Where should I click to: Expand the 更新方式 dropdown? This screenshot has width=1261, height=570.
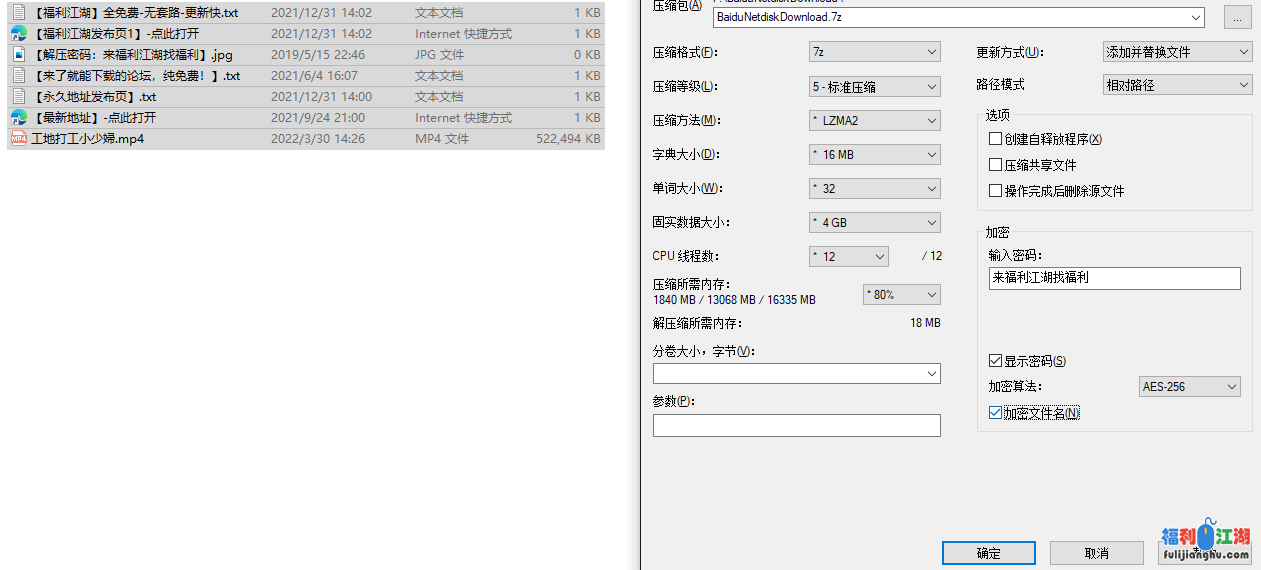click(x=1177, y=52)
